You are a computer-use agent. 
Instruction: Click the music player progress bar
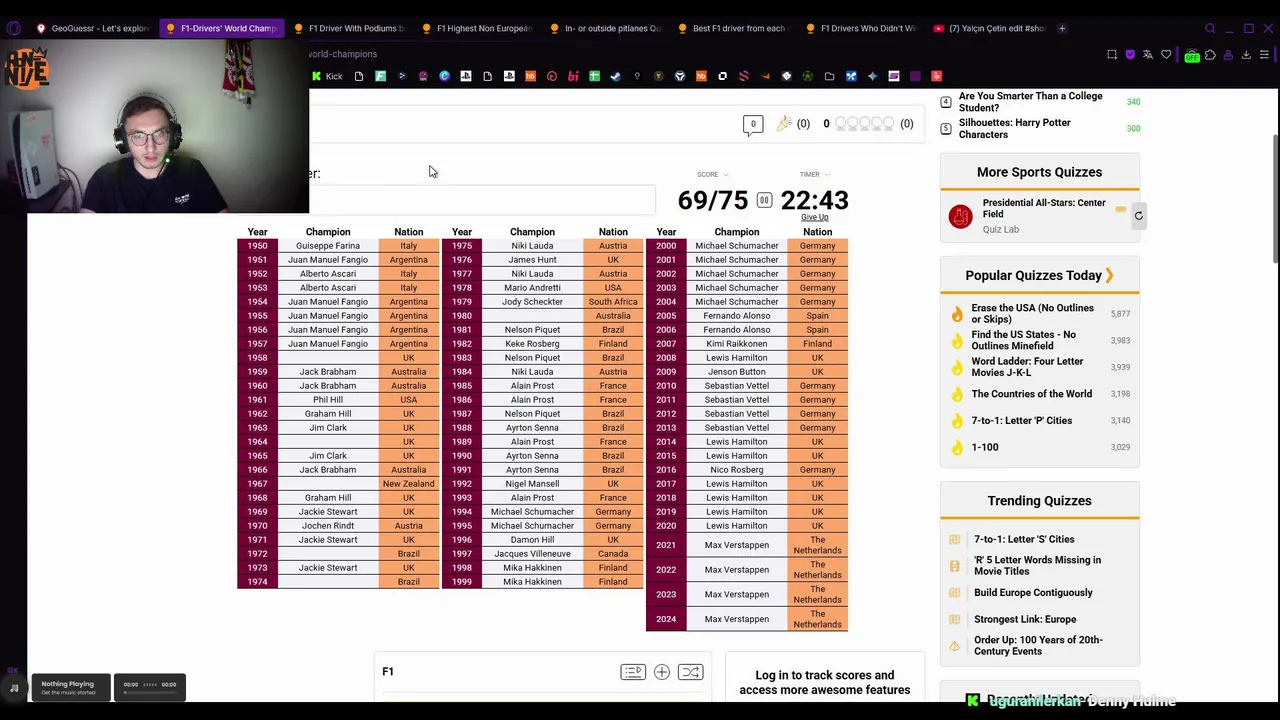pos(150,692)
